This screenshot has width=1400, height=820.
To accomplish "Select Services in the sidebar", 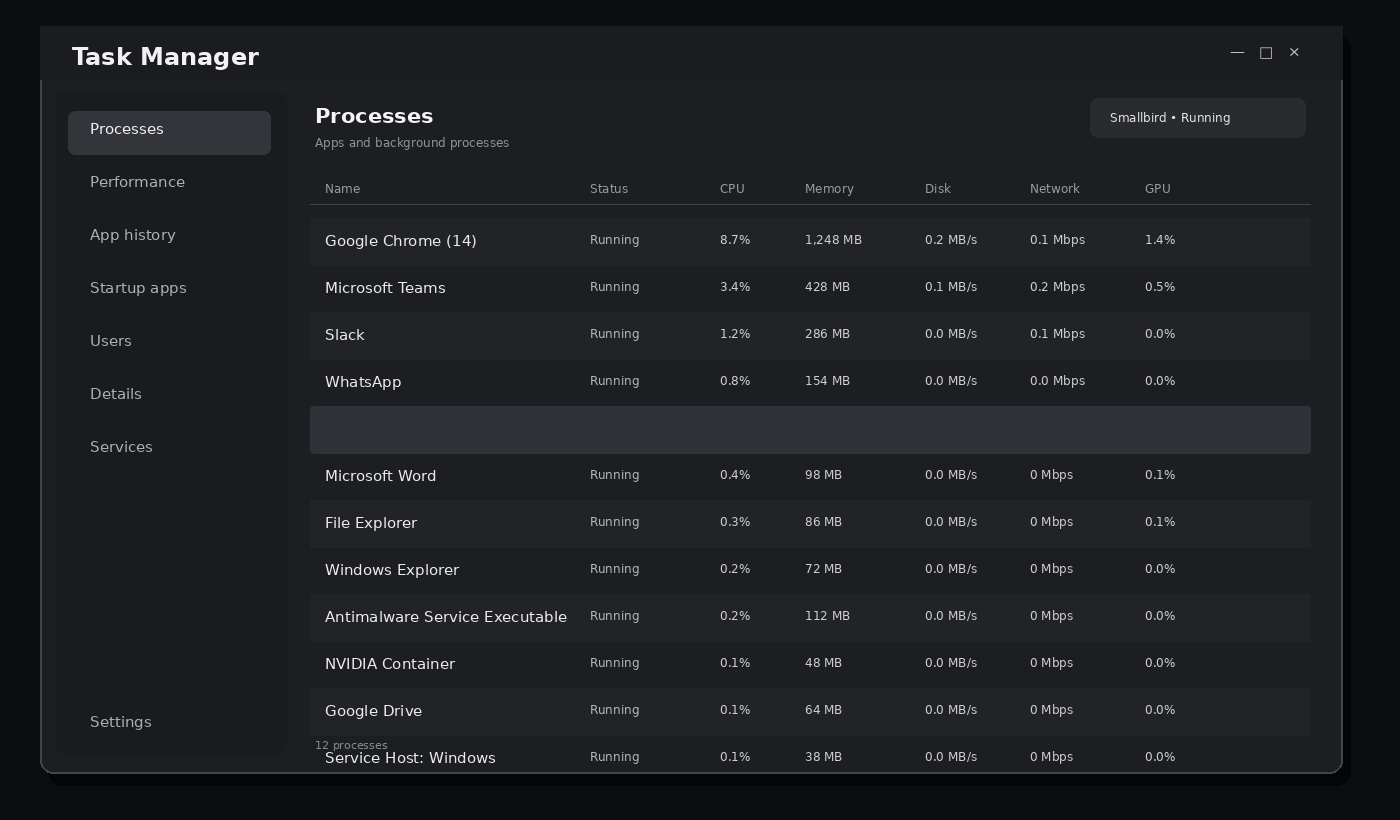I will pos(169,447).
